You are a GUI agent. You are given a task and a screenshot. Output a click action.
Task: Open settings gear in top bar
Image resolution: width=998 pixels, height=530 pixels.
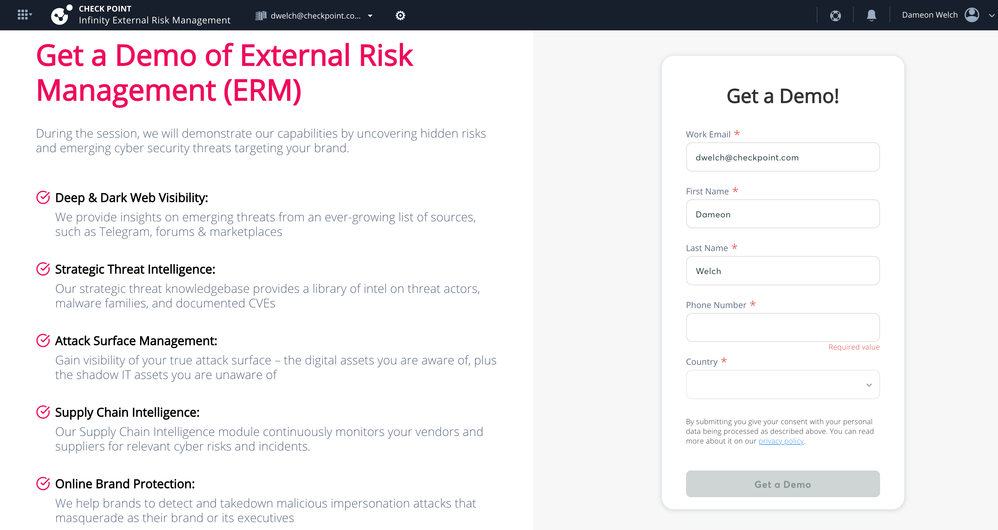[400, 15]
